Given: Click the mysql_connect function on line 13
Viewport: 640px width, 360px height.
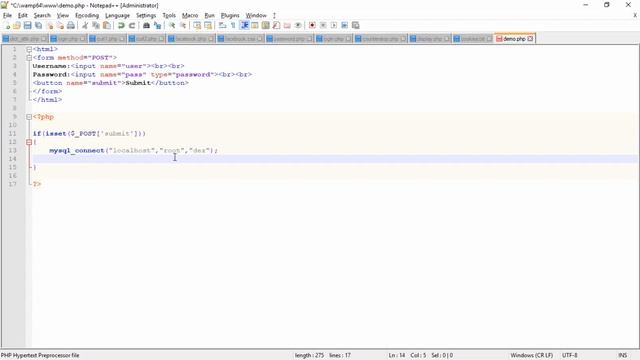Looking at the screenshot, I should tap(77, 151).
